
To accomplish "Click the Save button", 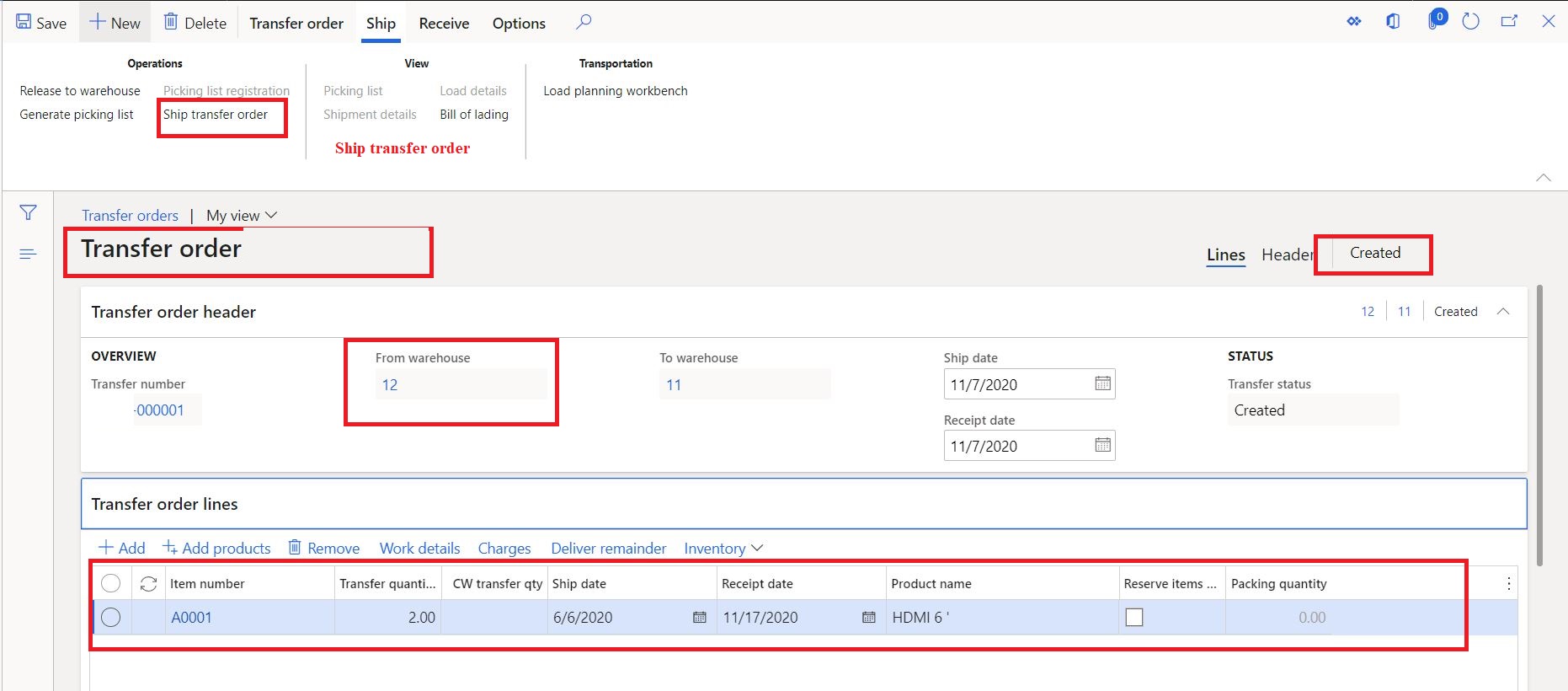I will pyautogui.click(x=41, y=23).
